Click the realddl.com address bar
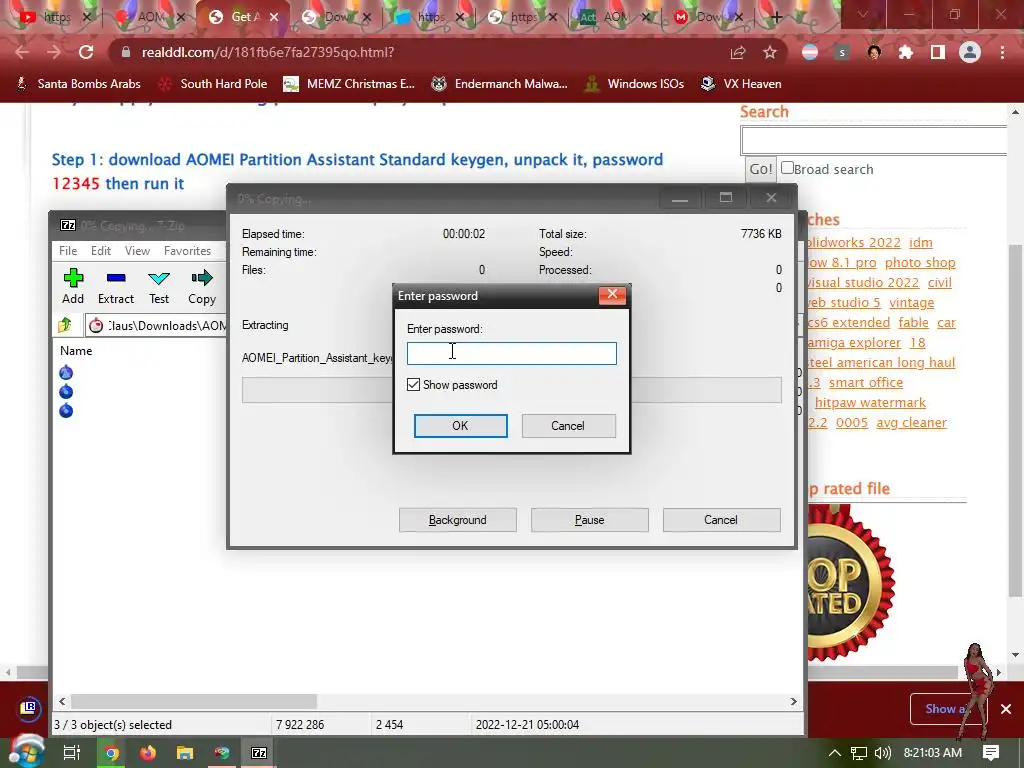This screenshot has width=1024, height=768. pyautogui.click(x=418, y=52)
